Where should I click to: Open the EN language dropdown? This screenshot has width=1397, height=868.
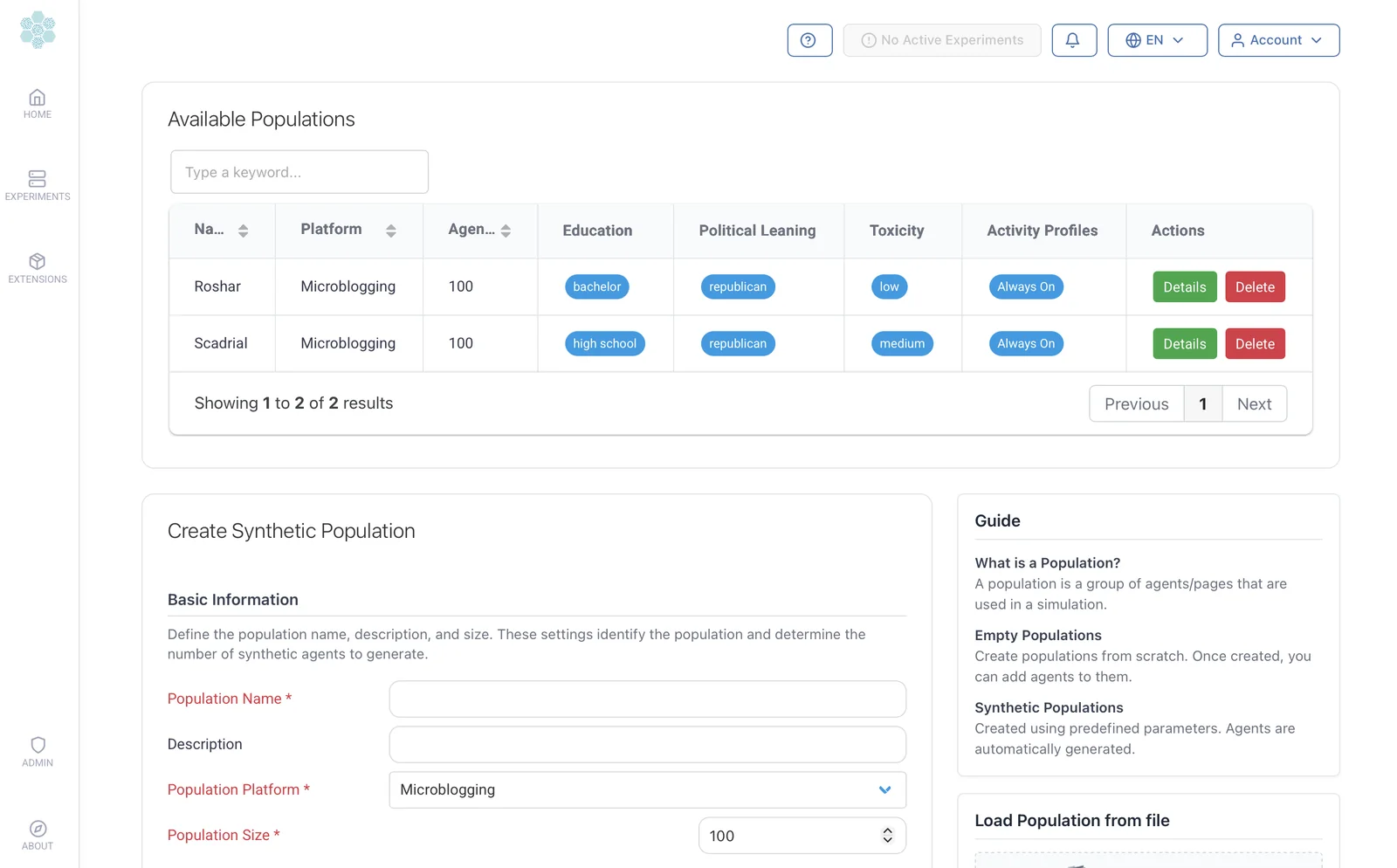1157,40
